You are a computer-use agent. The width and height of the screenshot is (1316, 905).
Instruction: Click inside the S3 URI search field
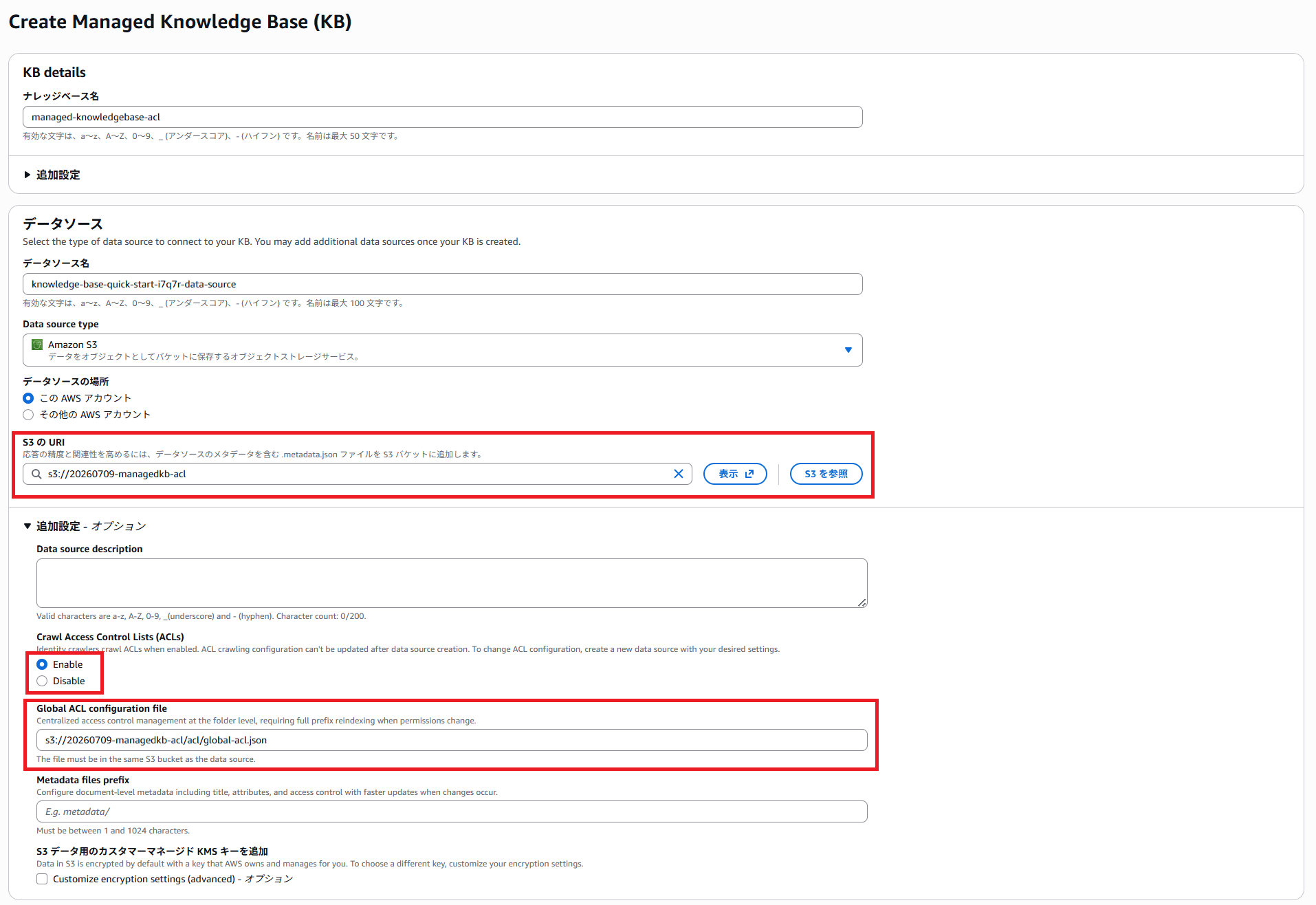(358, 474)
